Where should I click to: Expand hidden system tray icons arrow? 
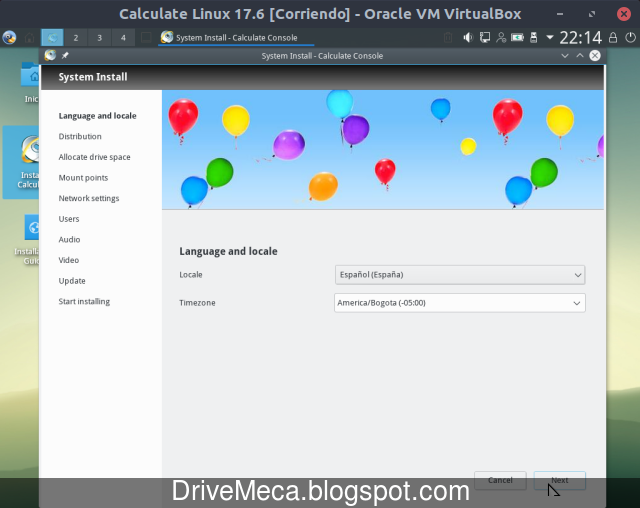click(x=550, y=38)
